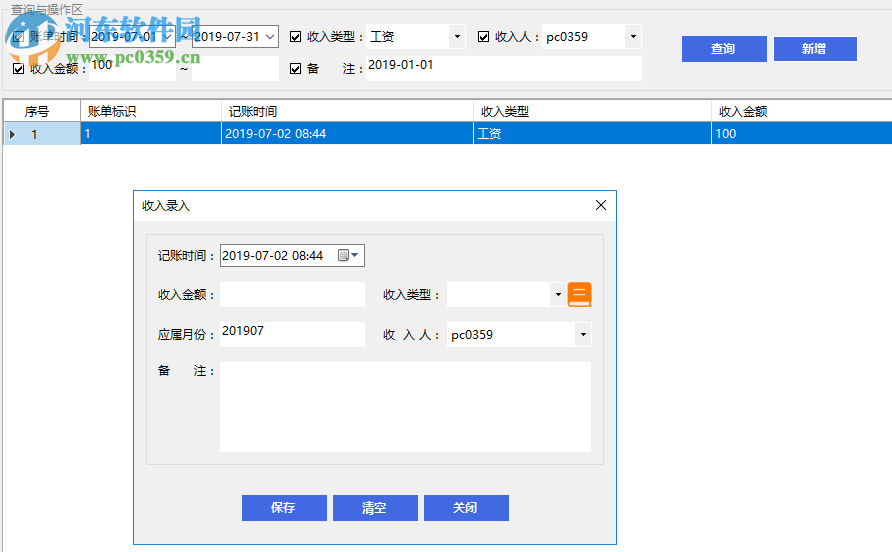The height and width of the screenshot is (552, 892).
Task: Expand the dialog's 收入类型 combo box
Action: (558, 295)
